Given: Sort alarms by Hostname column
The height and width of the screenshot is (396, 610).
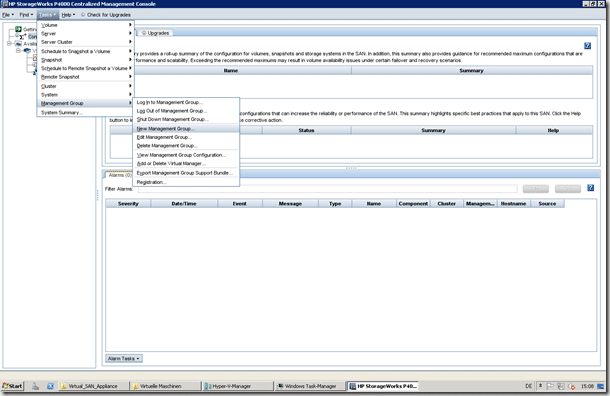Looking at the screenshot, I should pyautogui.click(x=514, y=203).
